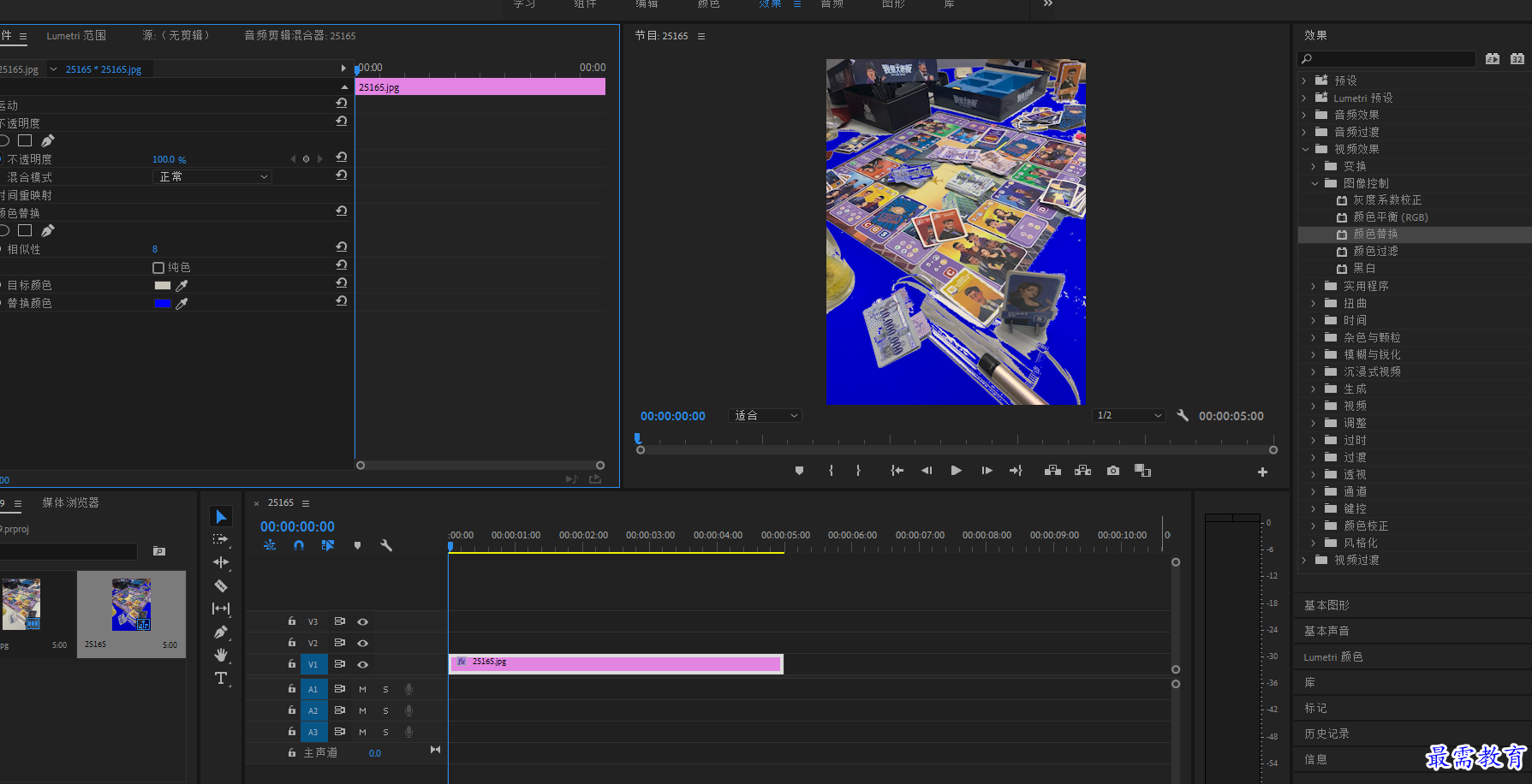Select the Type tool
This screenshot has width=1532, height=784.
point(221,678)
